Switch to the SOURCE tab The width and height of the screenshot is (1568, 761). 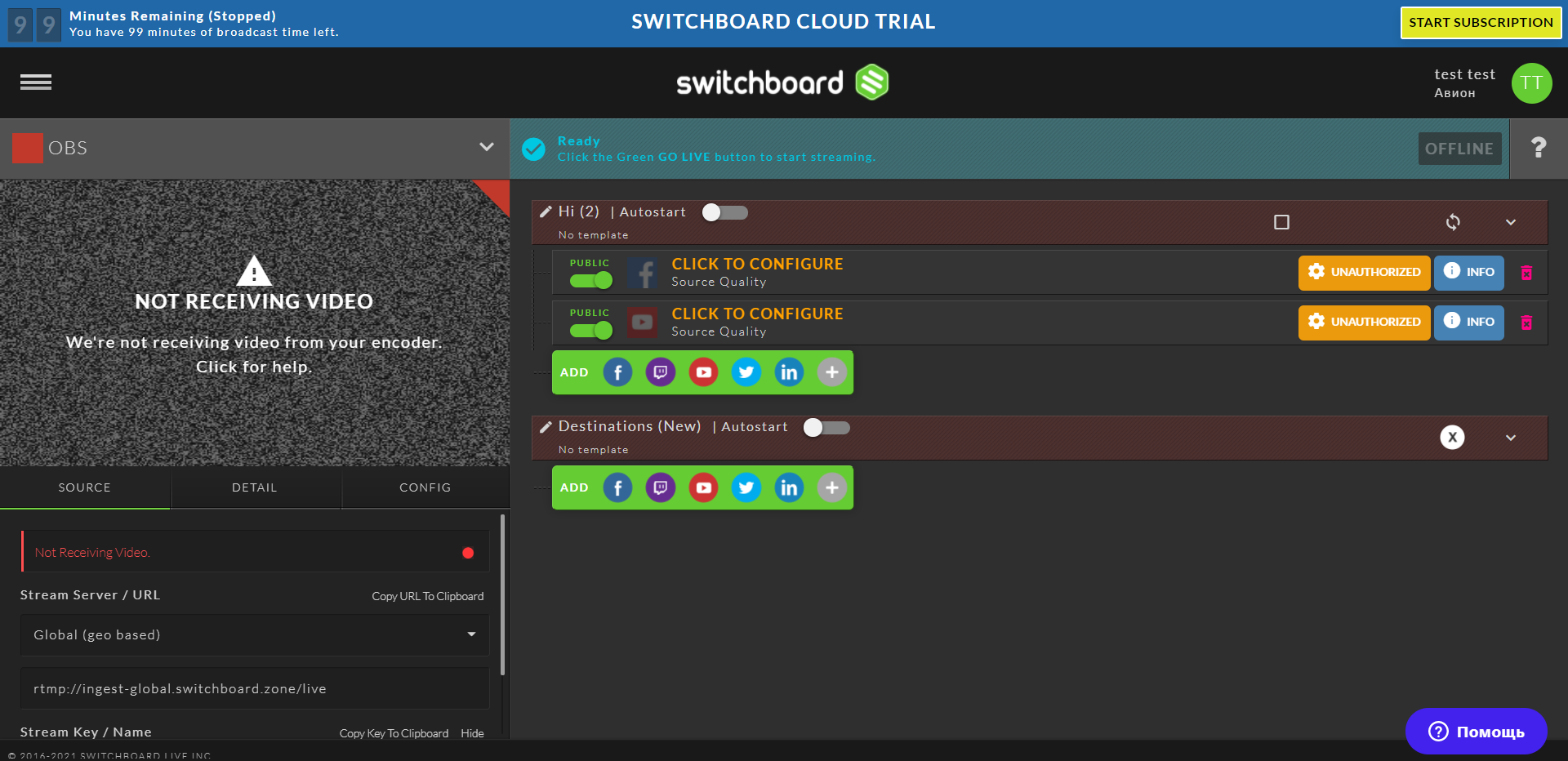(85, 487)
